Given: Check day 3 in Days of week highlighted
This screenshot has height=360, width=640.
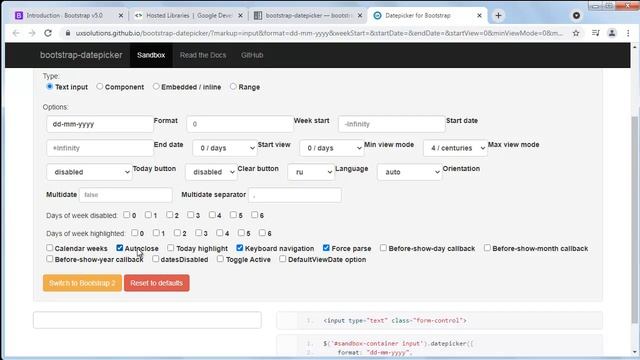Looking at the screenshot, I should click(198, 233).
